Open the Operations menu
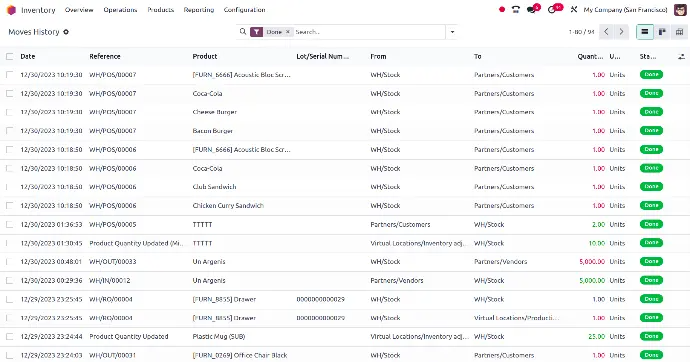 pyautogui.click(x=120, y=10)
